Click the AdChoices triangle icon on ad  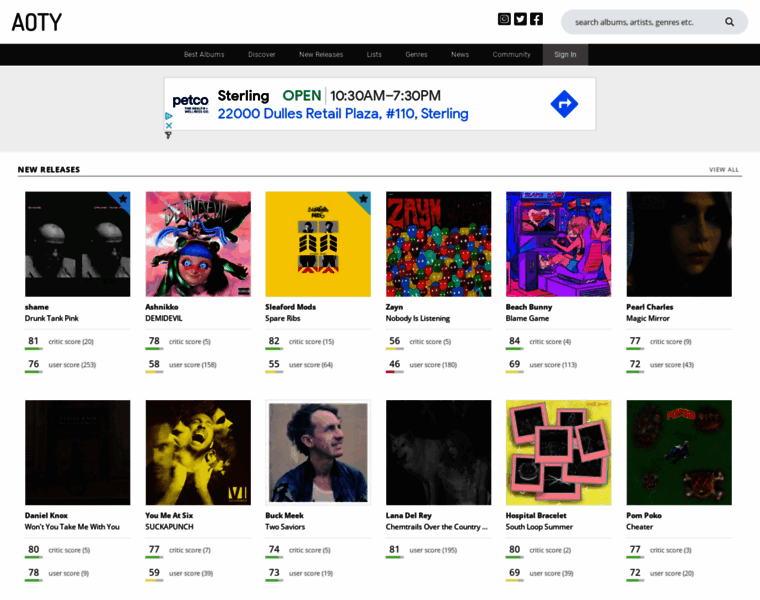(x=169, y=116)
